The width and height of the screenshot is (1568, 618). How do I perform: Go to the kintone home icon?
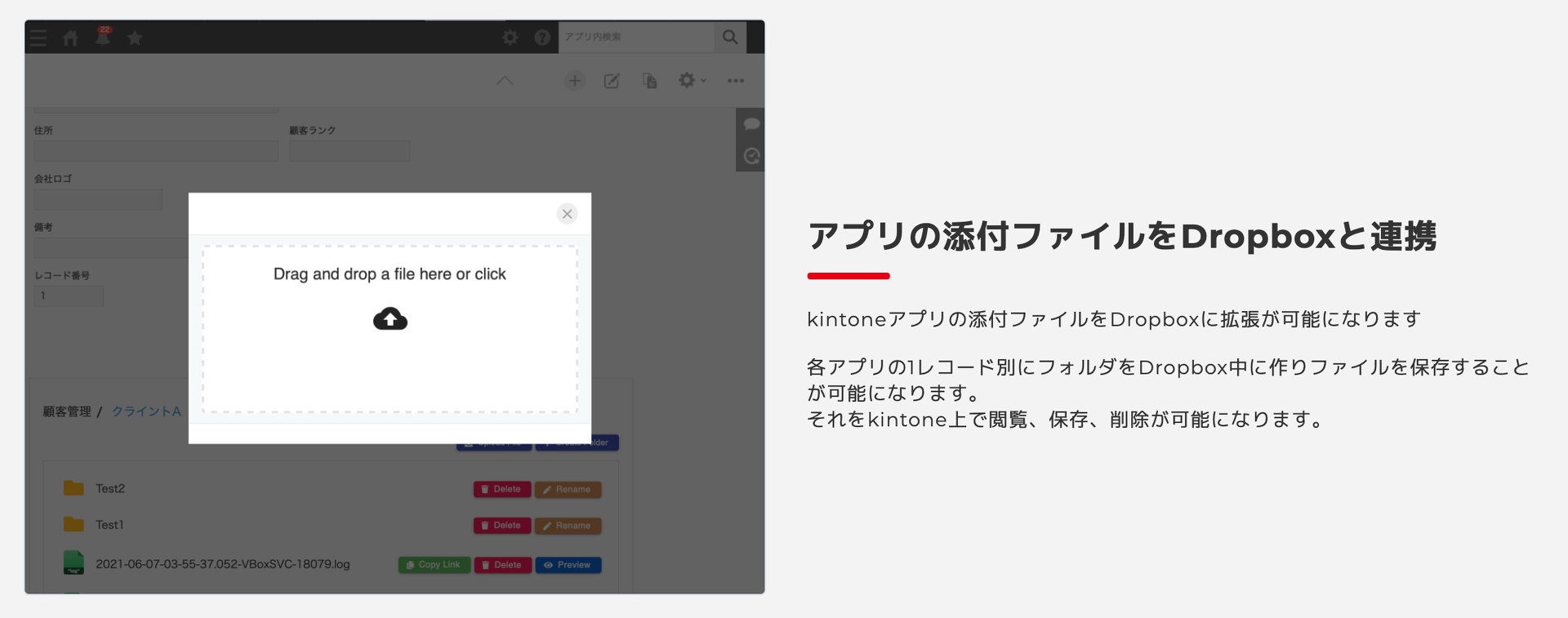(70, 38)
